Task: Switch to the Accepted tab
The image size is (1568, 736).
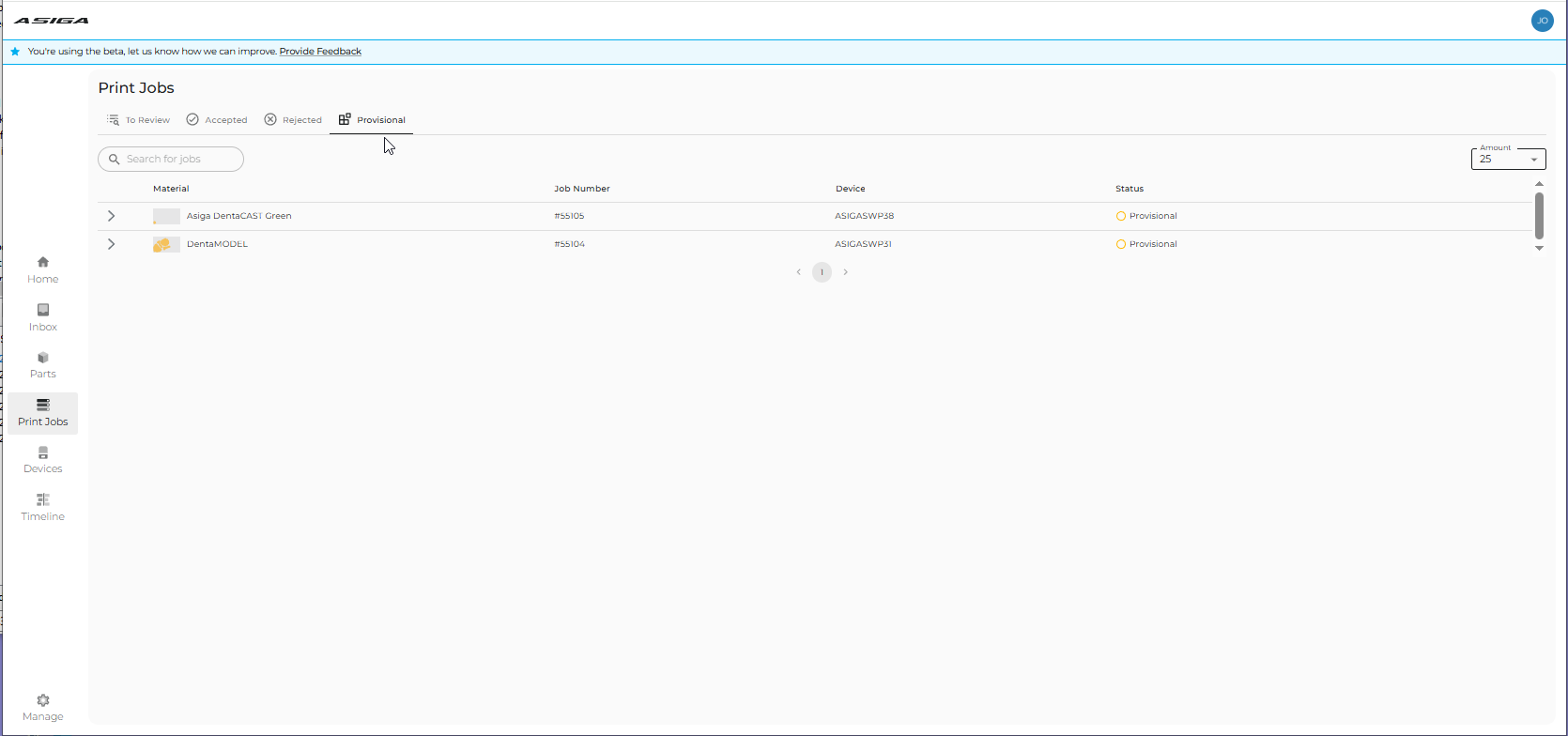Action: coord(217,120)
